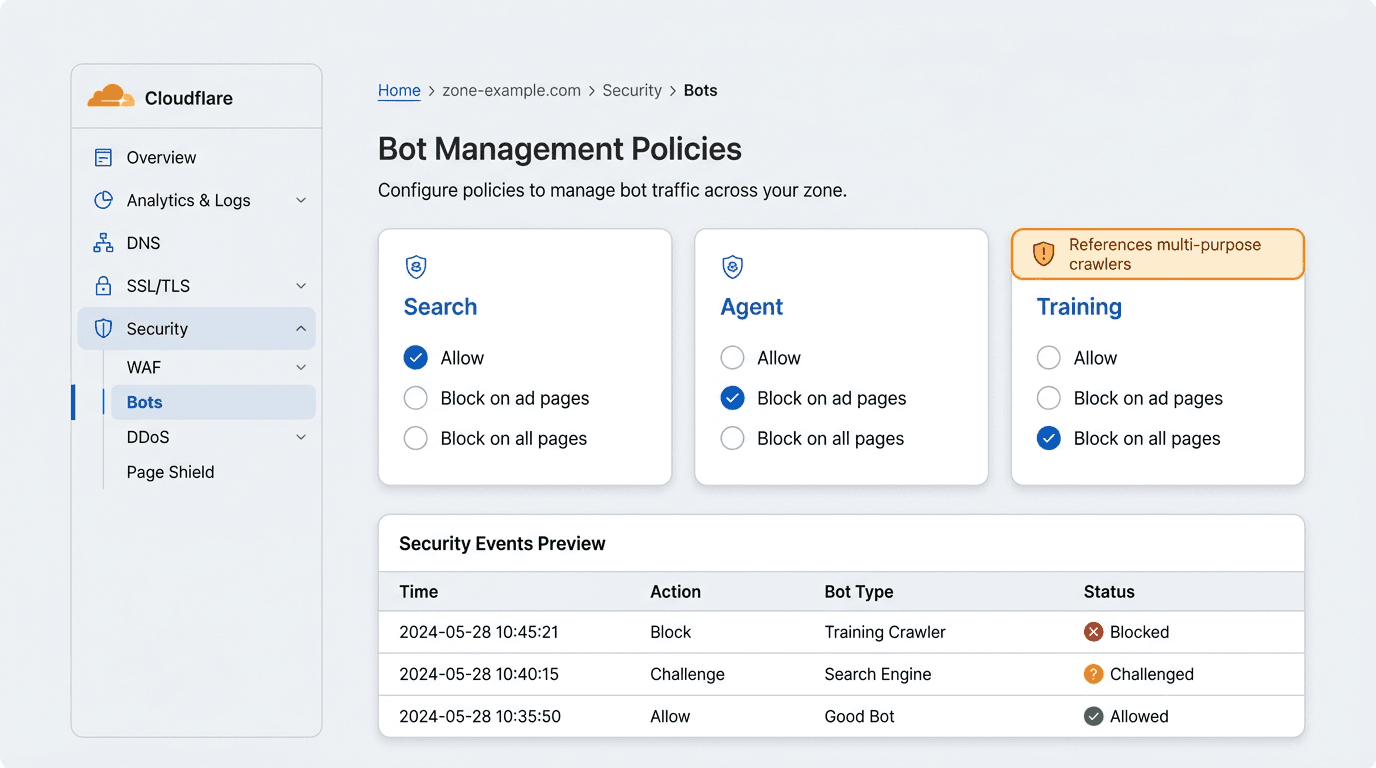
Task: Click the Good Bot cell
Action: (860, 716)
